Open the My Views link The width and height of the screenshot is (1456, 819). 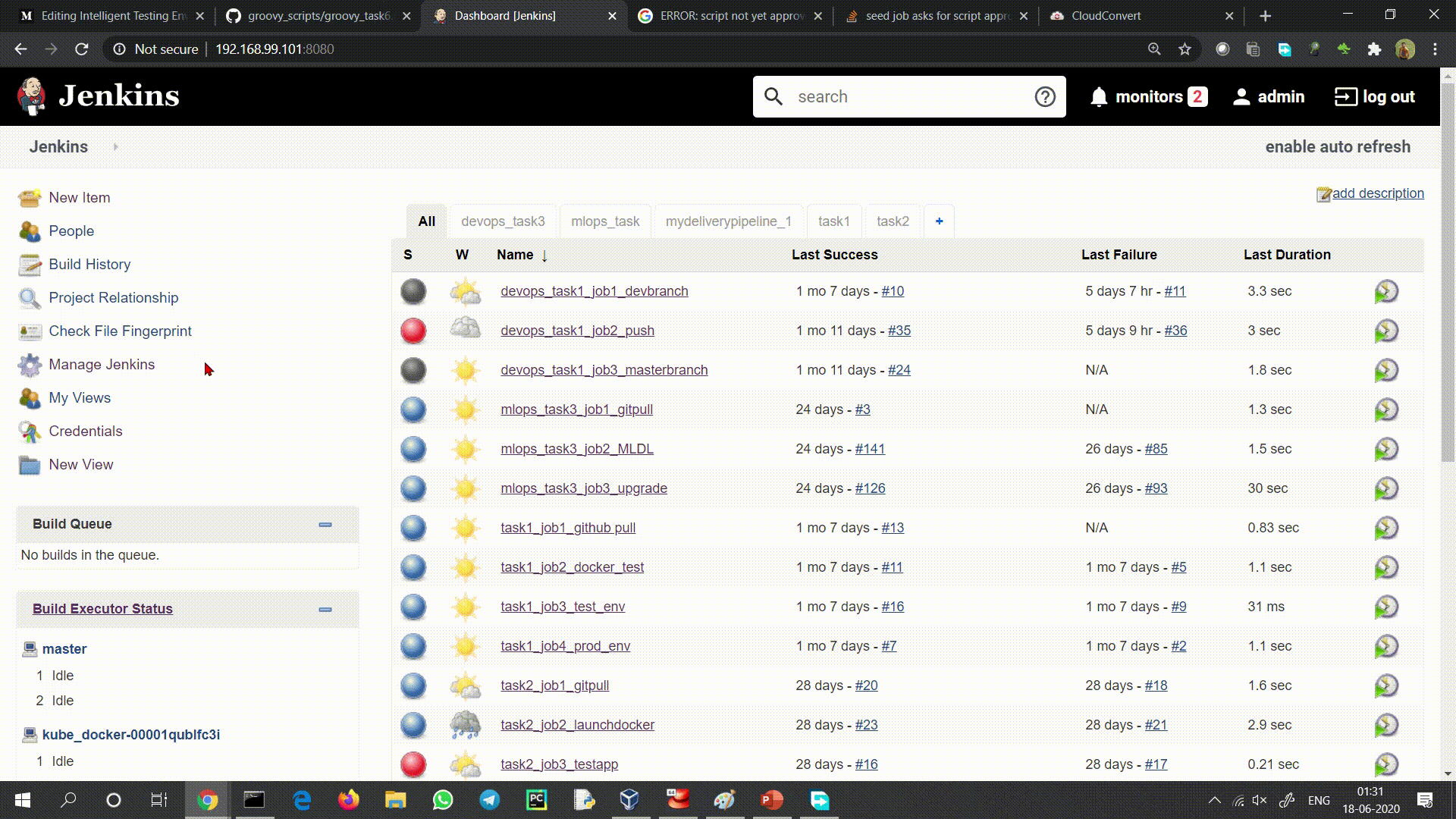coord(80,398)
